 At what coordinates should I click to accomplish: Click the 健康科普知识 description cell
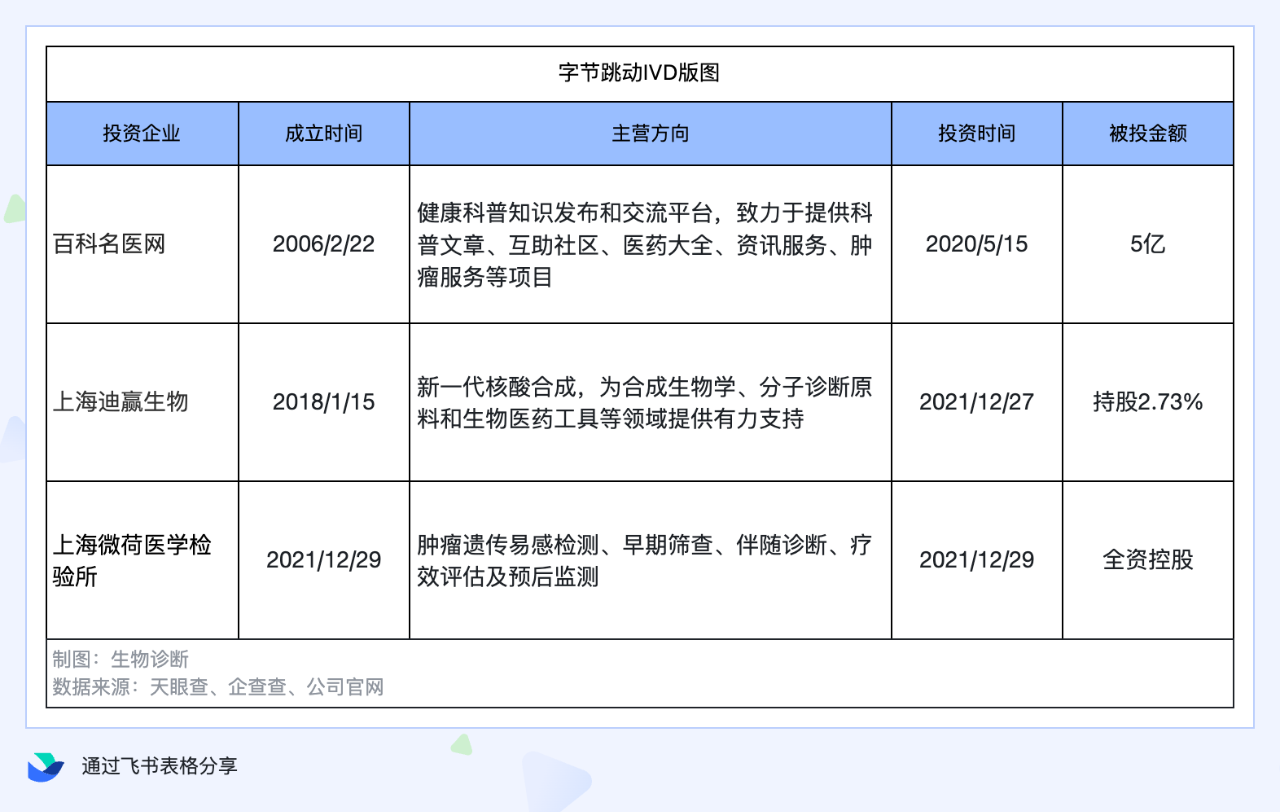tap(650, 244)
